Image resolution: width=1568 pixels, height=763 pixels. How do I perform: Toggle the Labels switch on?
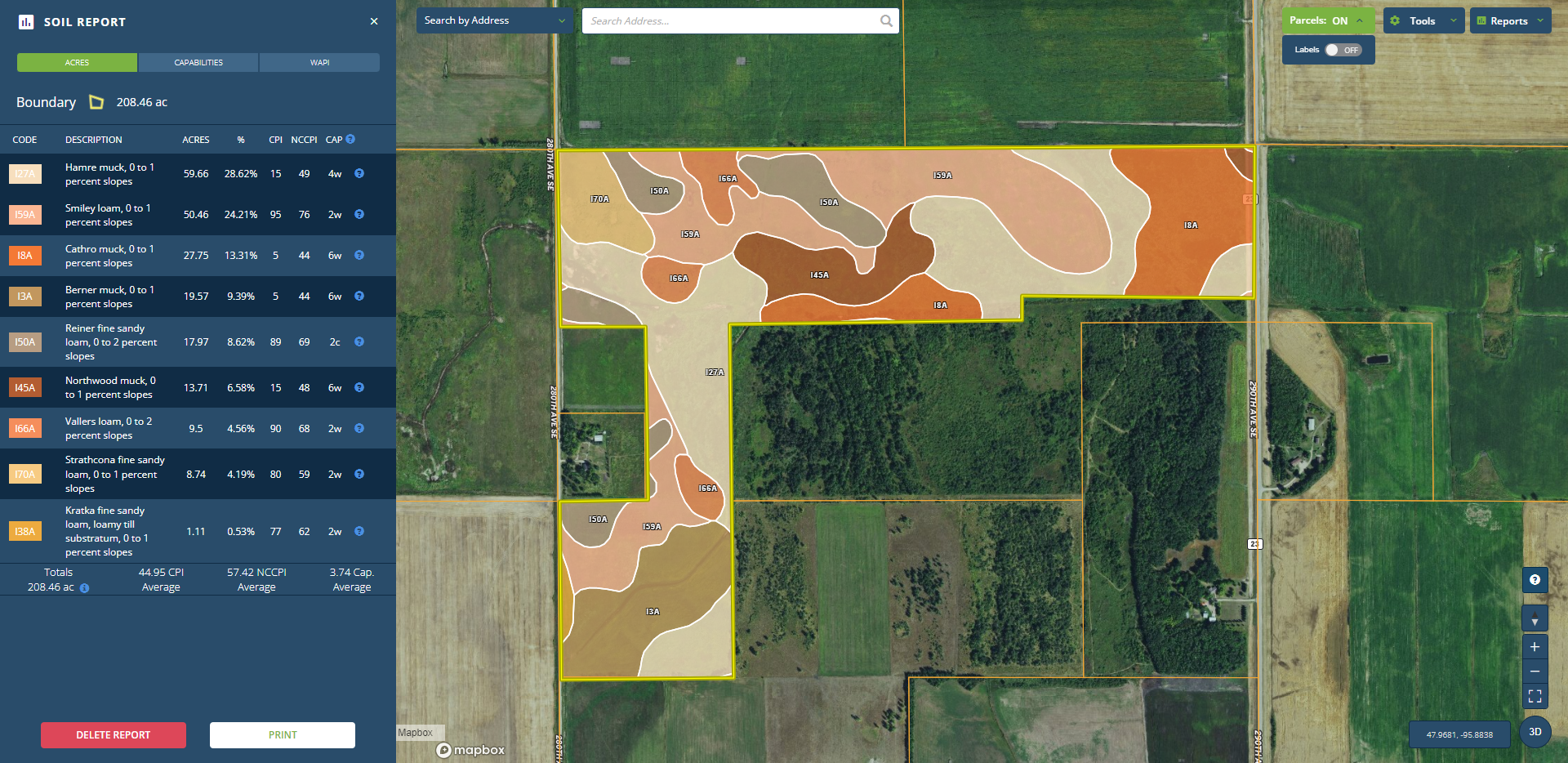point(1343,50)
